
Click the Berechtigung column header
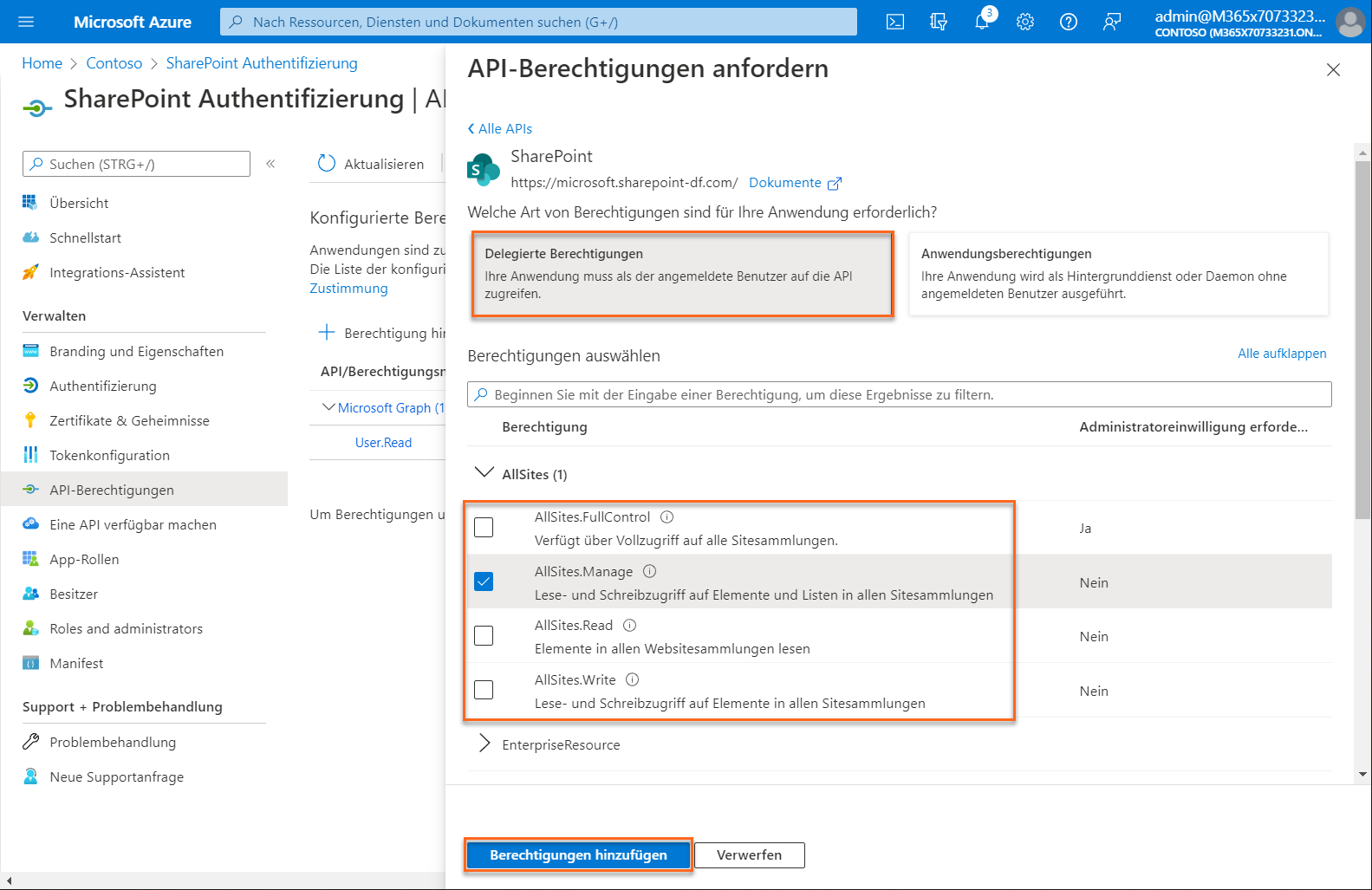544,426
